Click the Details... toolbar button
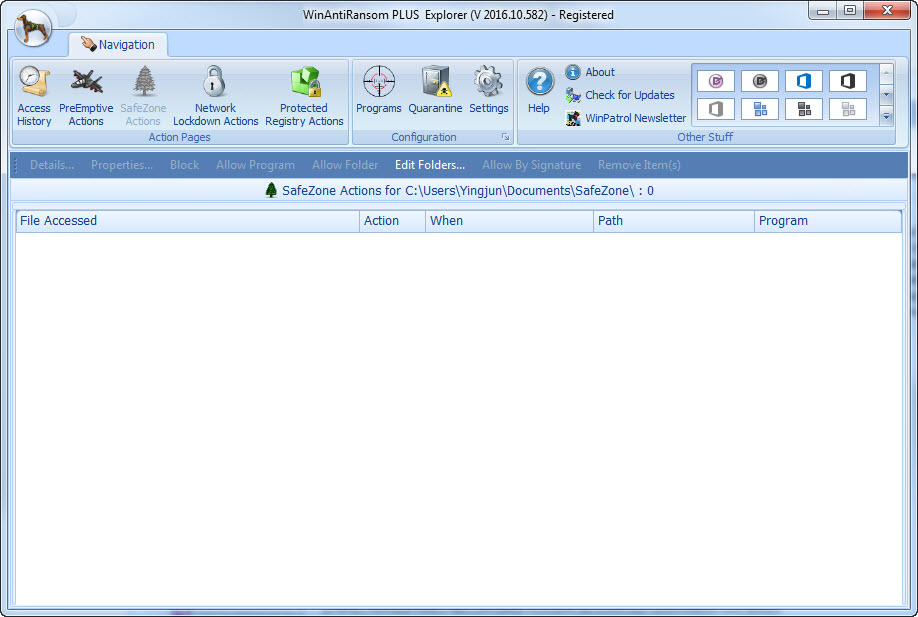 [x=52, y=165]
